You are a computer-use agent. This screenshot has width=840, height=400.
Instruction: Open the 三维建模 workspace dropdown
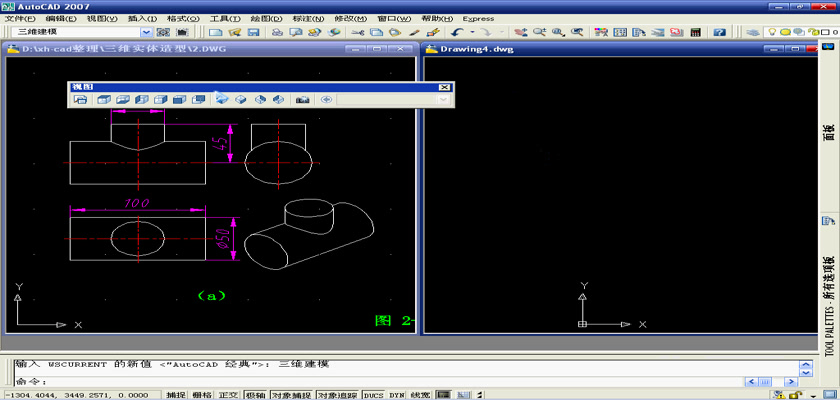[146, 32]
